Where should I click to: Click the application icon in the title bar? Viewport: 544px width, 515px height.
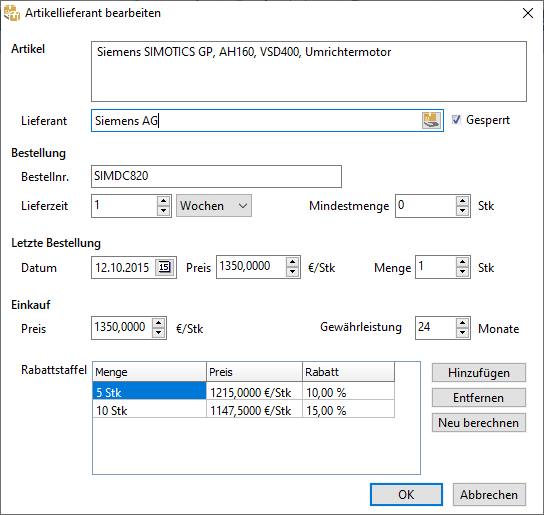[x=12, y=13]
